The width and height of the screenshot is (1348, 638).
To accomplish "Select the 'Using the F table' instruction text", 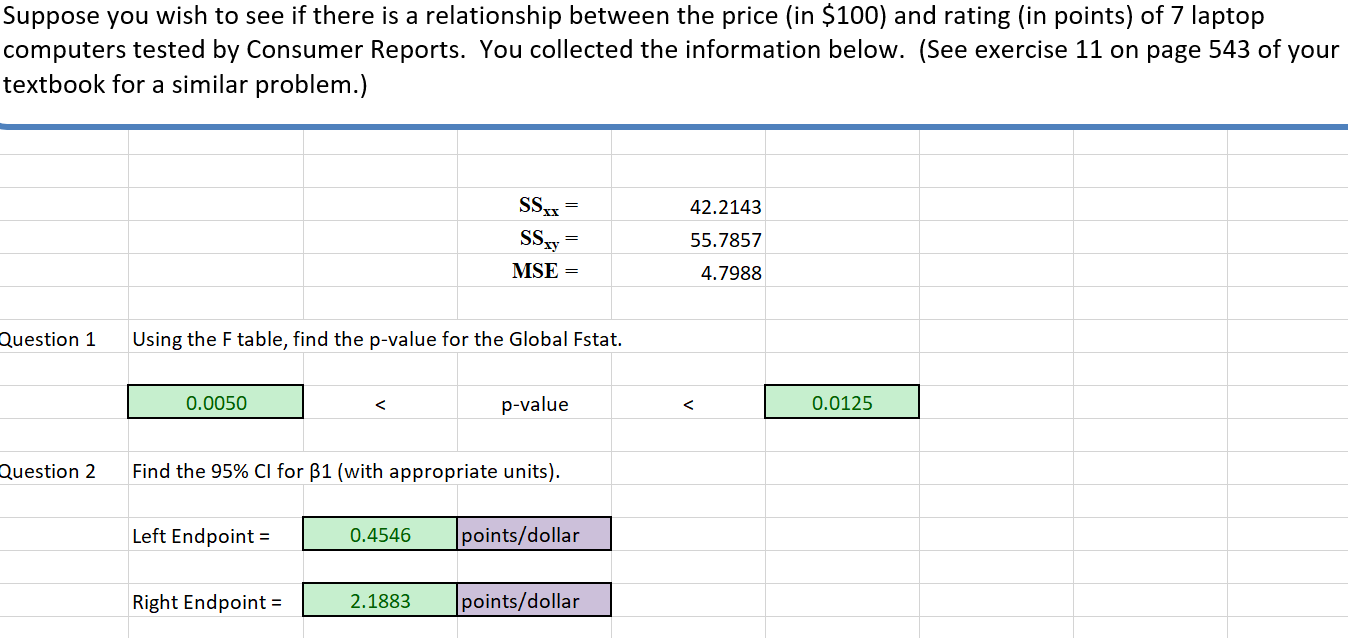I will (377, 339).
